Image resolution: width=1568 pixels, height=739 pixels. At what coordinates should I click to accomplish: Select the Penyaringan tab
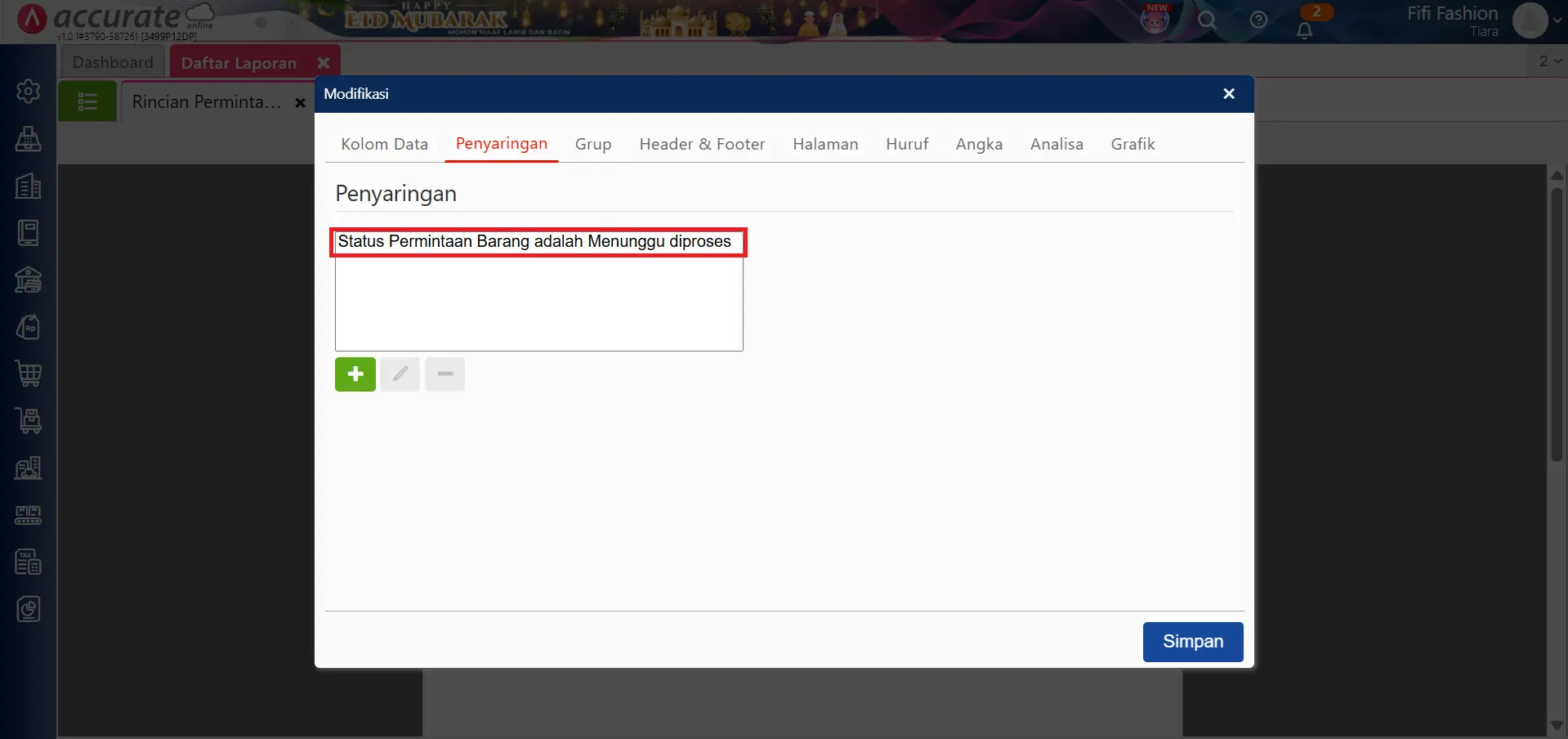pos(502,144)
